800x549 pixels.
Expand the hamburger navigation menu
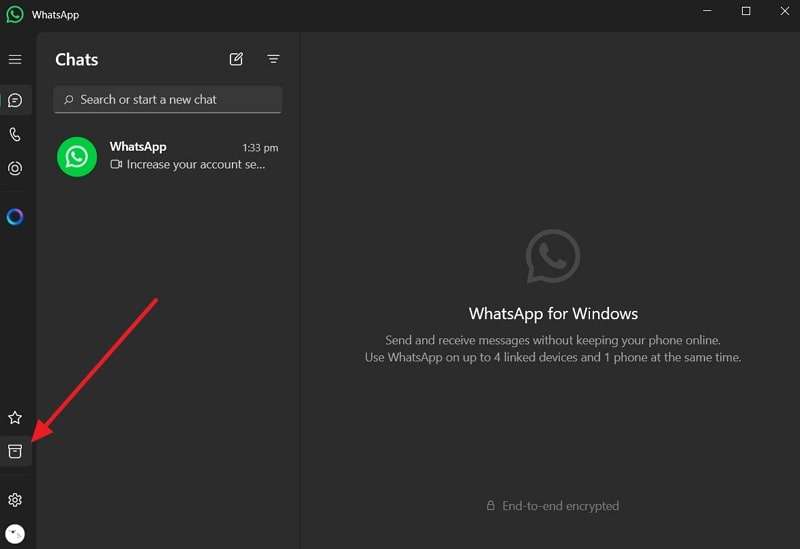[15, 60]
